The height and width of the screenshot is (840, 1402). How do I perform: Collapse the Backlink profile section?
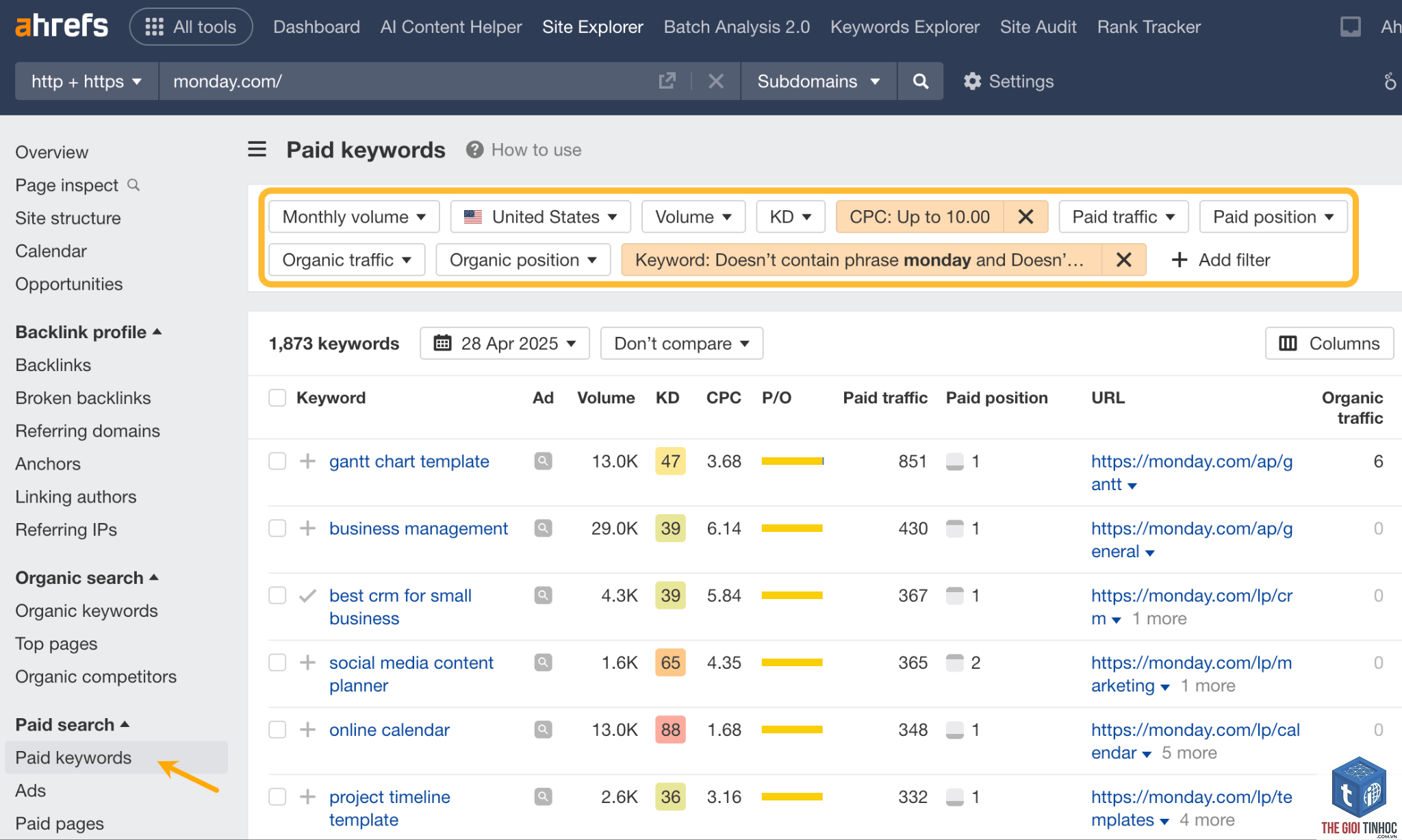coord(88,332)
